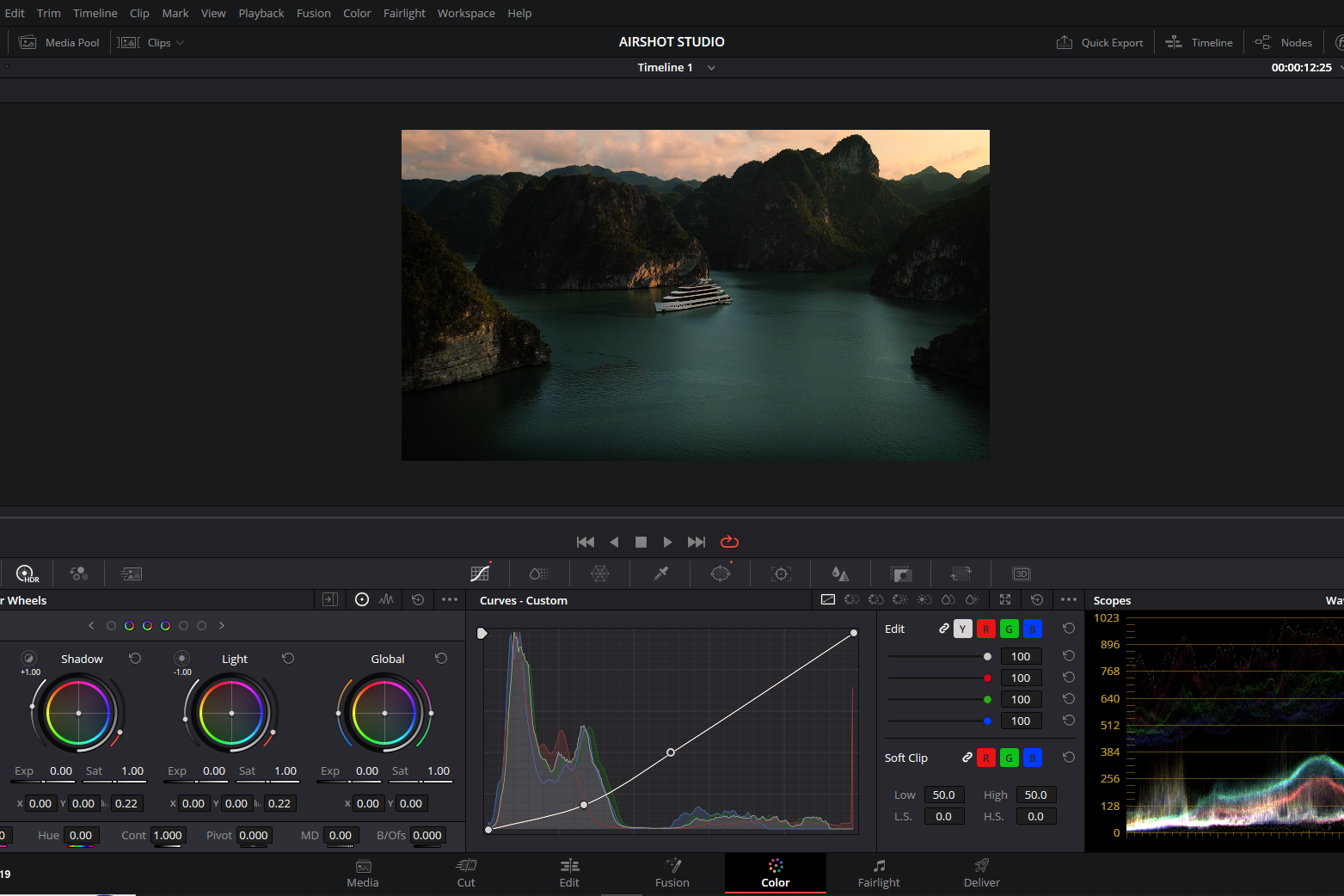Open the Tracker palette
Screen dimensions: 1344x896
point(781,574)
